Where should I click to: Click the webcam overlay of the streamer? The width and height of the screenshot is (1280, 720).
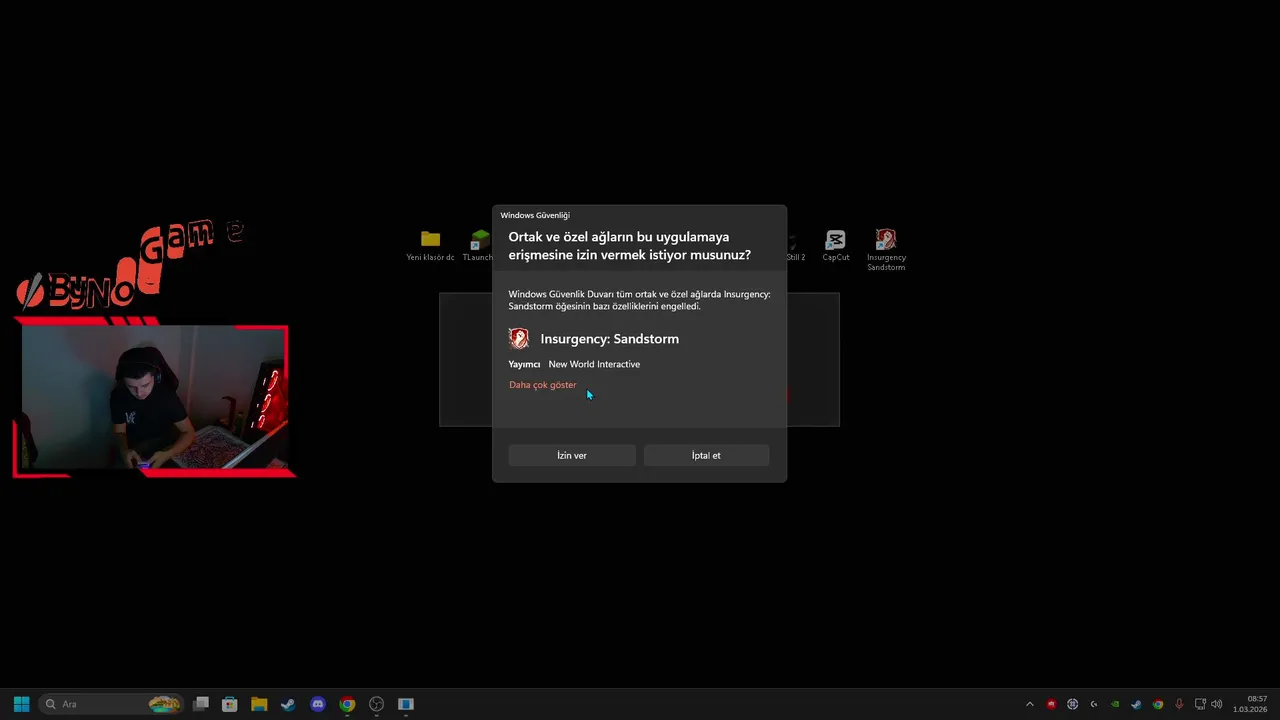pyautogui.click(x=154, y=397)
